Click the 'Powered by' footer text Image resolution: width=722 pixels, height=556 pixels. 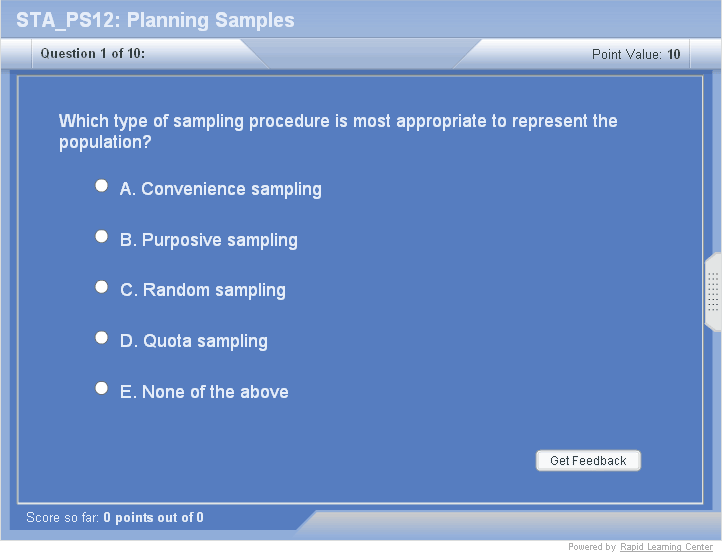[591, 548]
